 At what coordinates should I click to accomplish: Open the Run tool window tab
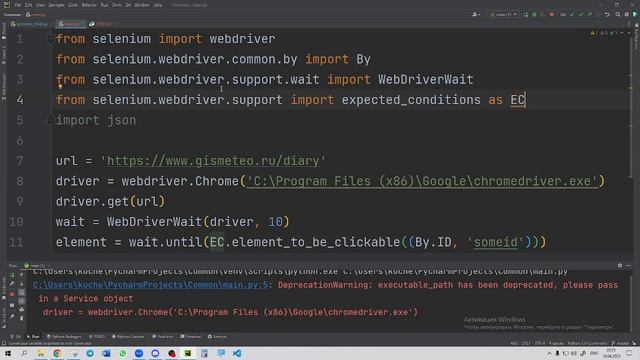coord(33,337)
